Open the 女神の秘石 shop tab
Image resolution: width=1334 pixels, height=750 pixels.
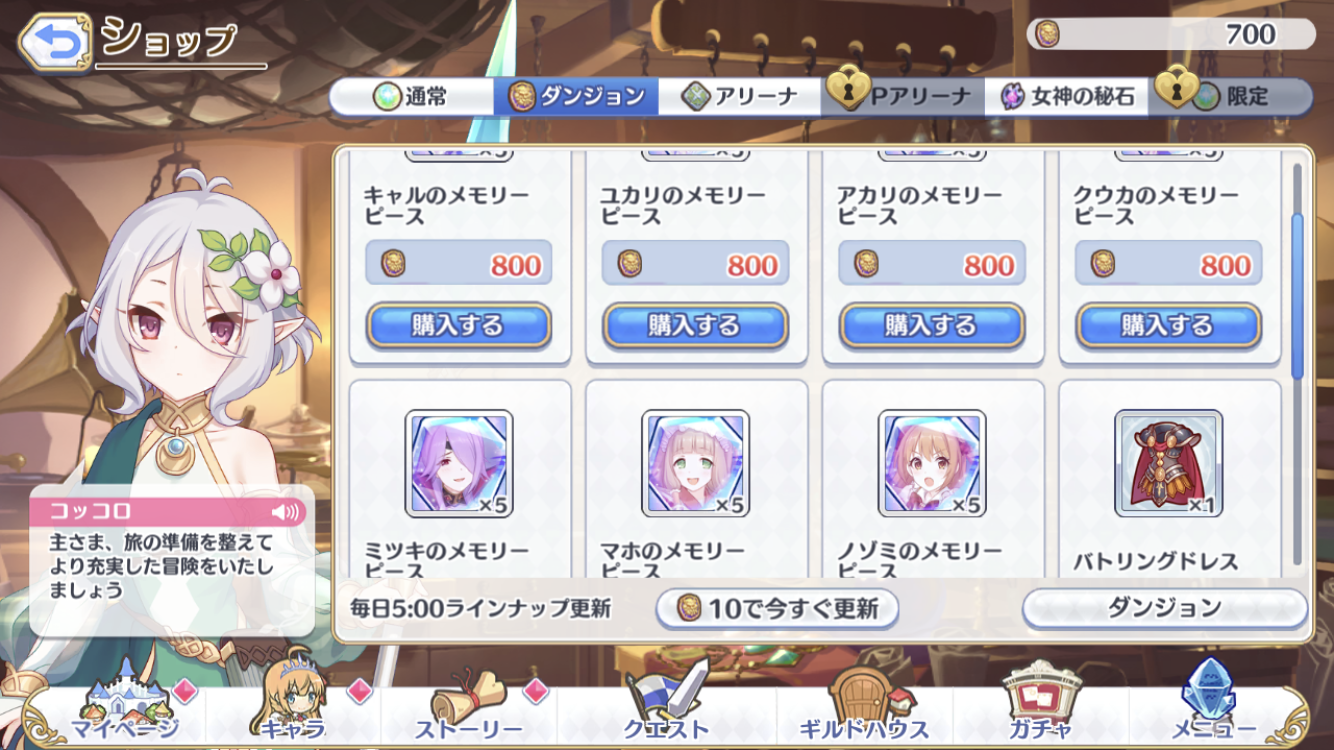click(1069, 97)
